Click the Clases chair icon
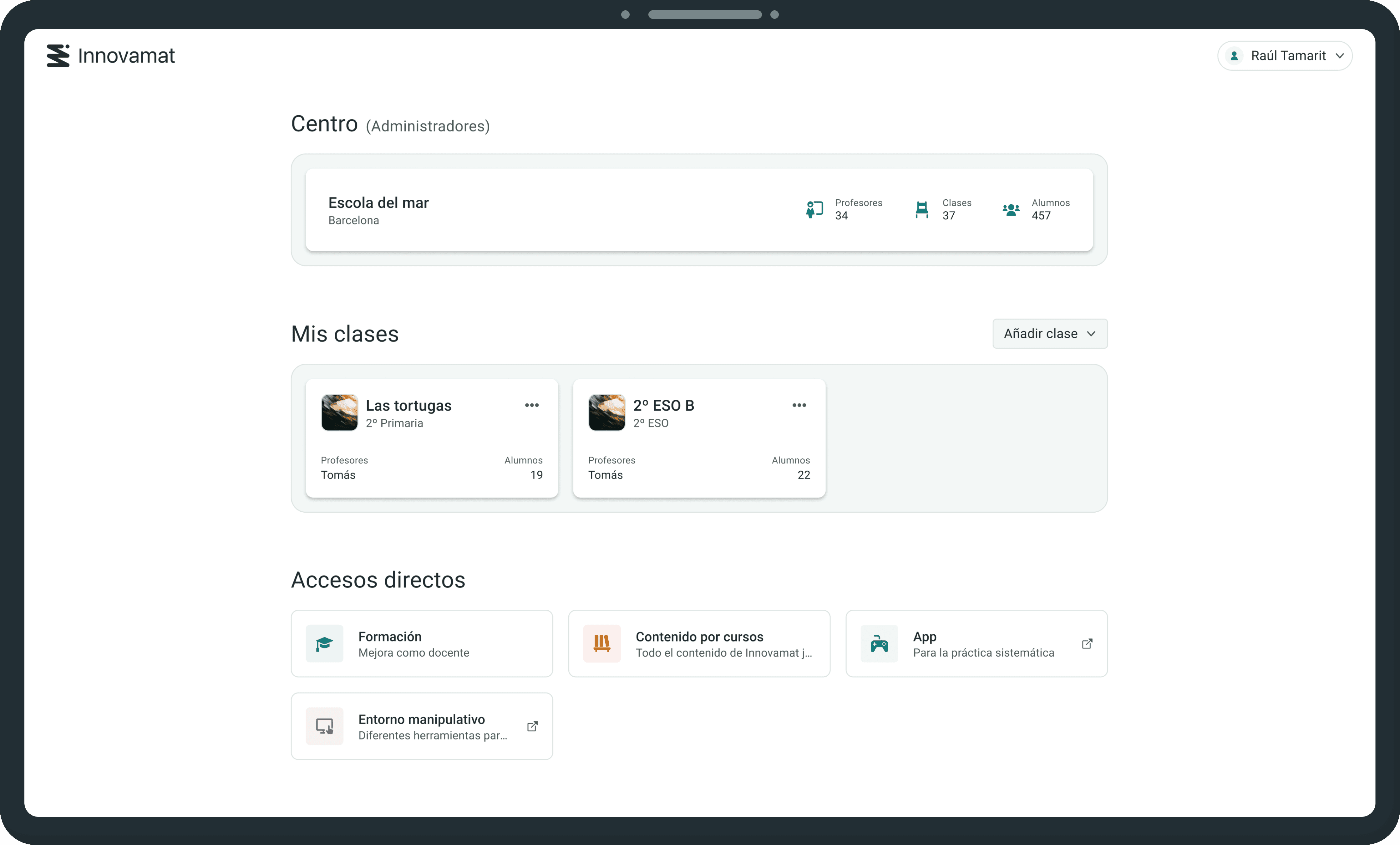Viewport: 1400px width, 845px height. 921,209
